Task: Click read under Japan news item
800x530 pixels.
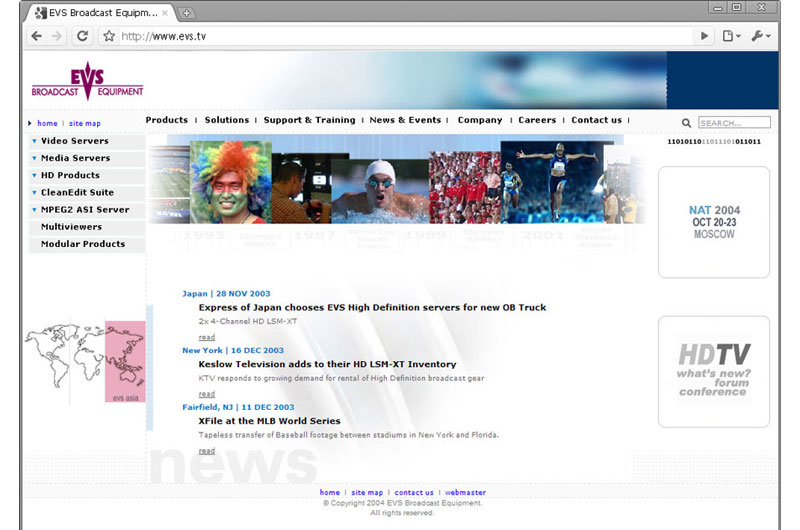Action: click(x=207, y=337)
